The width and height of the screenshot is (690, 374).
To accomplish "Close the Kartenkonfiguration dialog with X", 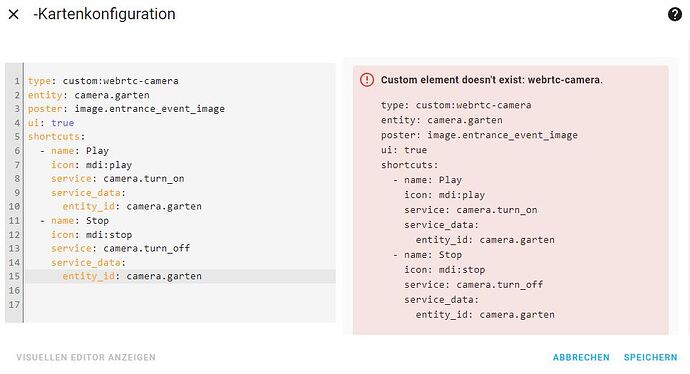I will 14,14.
